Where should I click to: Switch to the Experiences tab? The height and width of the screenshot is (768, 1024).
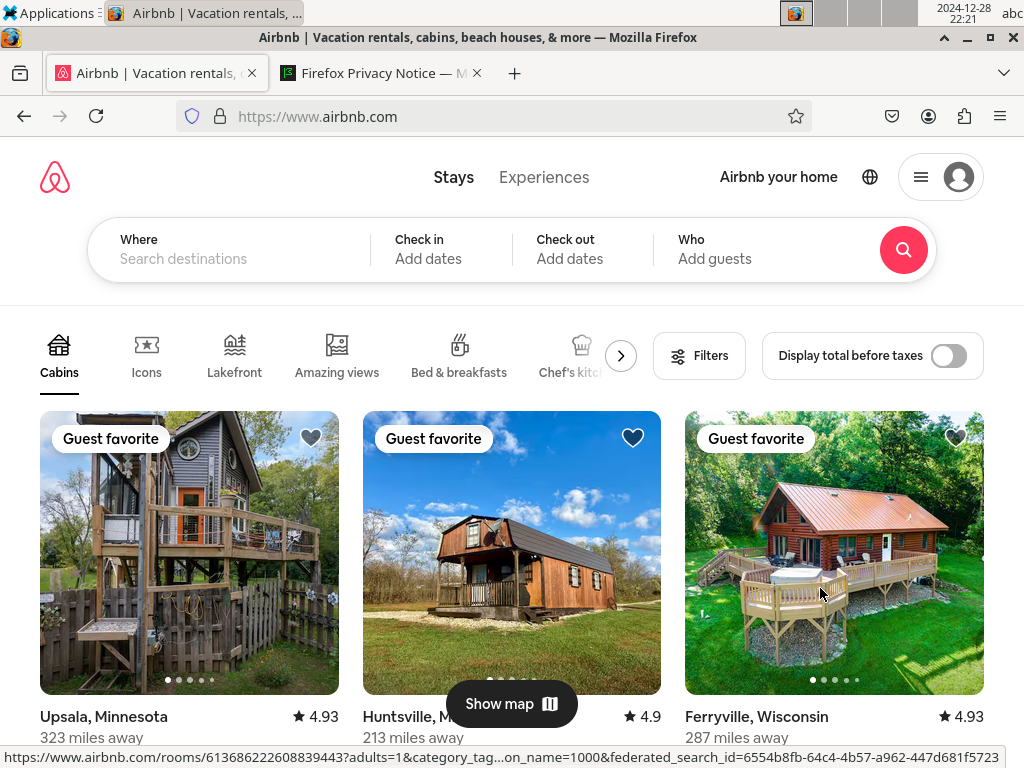pyautogui.click(x=544, y=178)
